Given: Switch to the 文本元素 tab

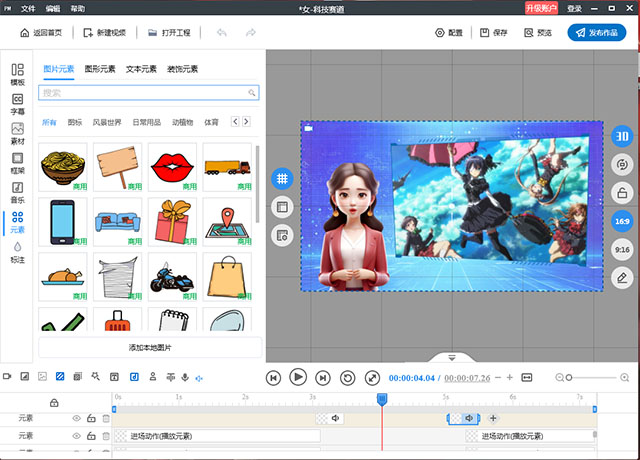Looking at the screenshot, I should tap(141, 69).
